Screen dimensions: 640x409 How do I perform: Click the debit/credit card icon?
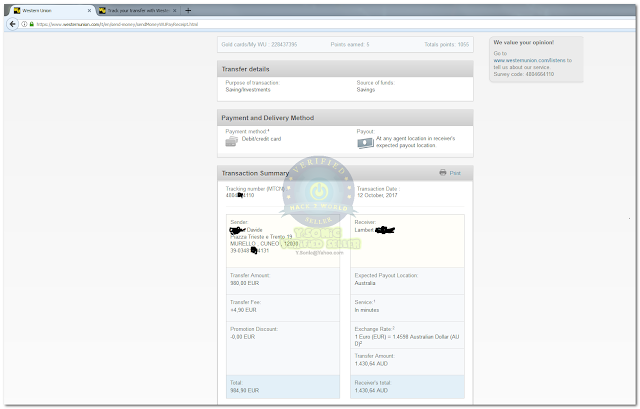click(231, 141)
